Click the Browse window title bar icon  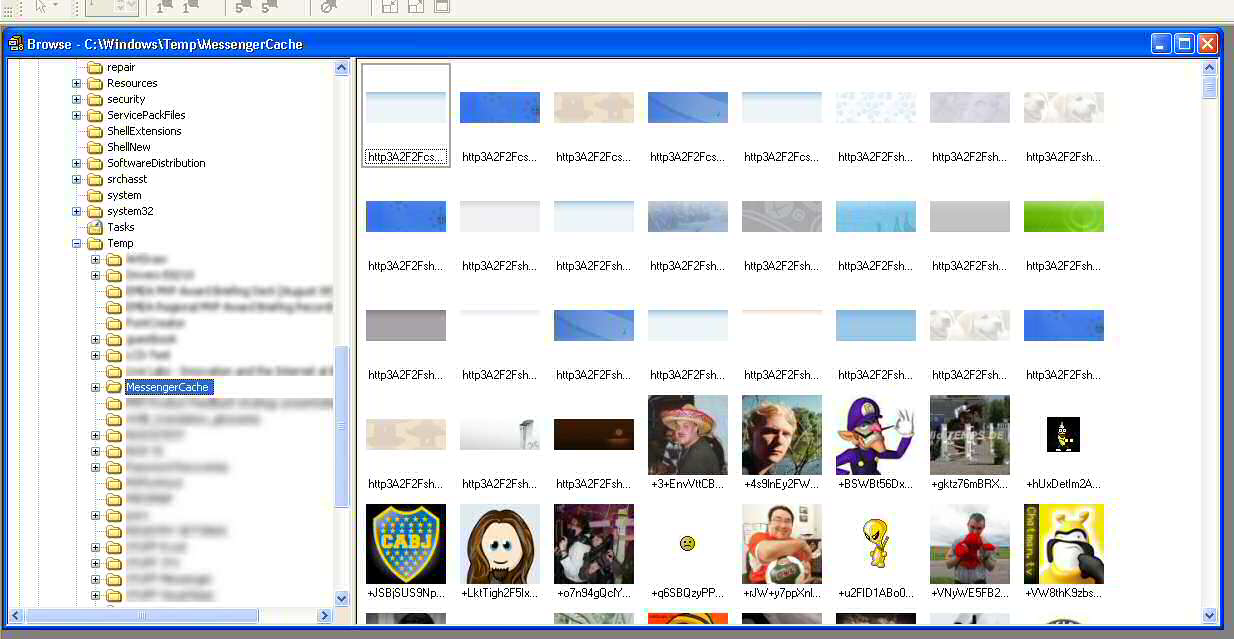tap(15, 44)
